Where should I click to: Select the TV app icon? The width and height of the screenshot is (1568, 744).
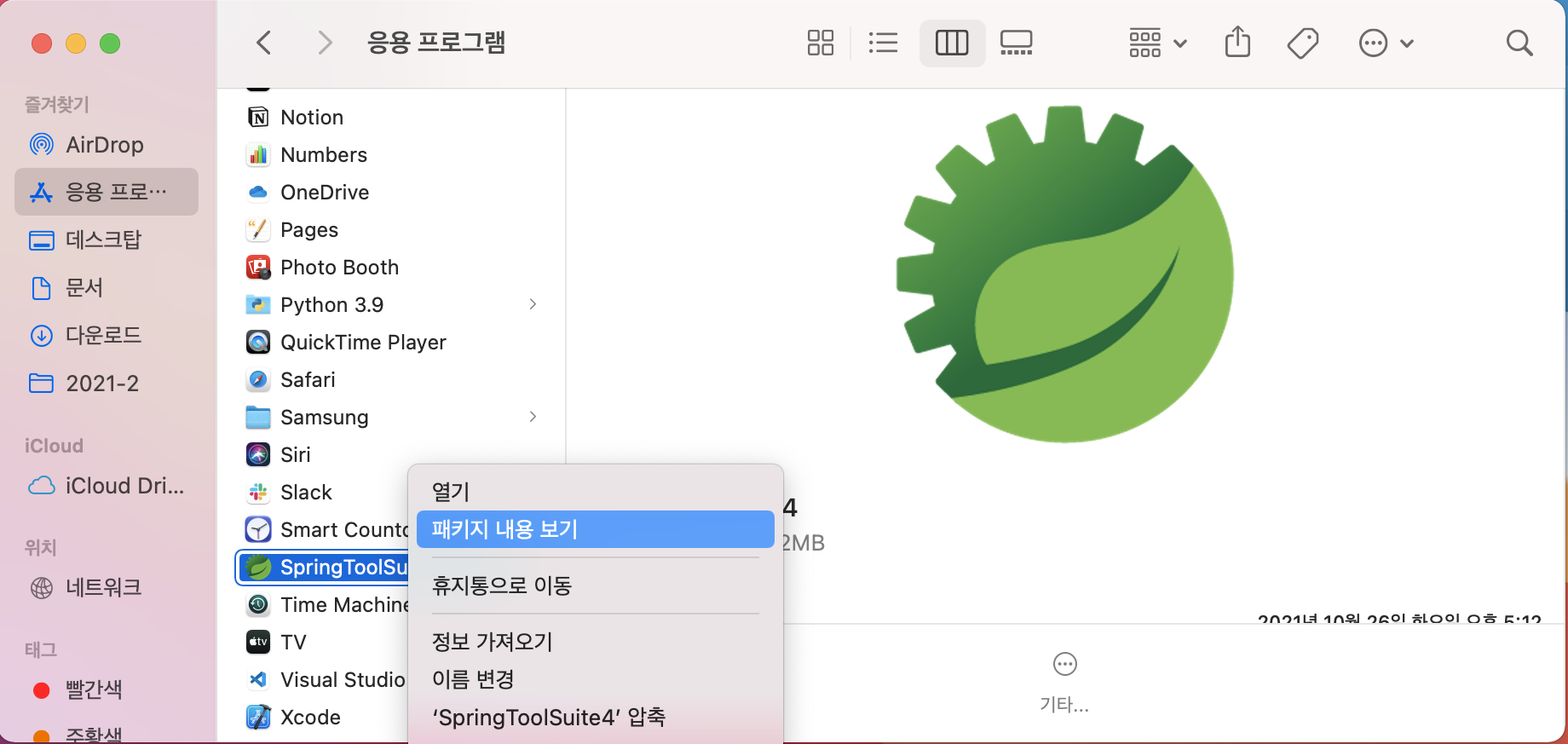pos(258,643)
